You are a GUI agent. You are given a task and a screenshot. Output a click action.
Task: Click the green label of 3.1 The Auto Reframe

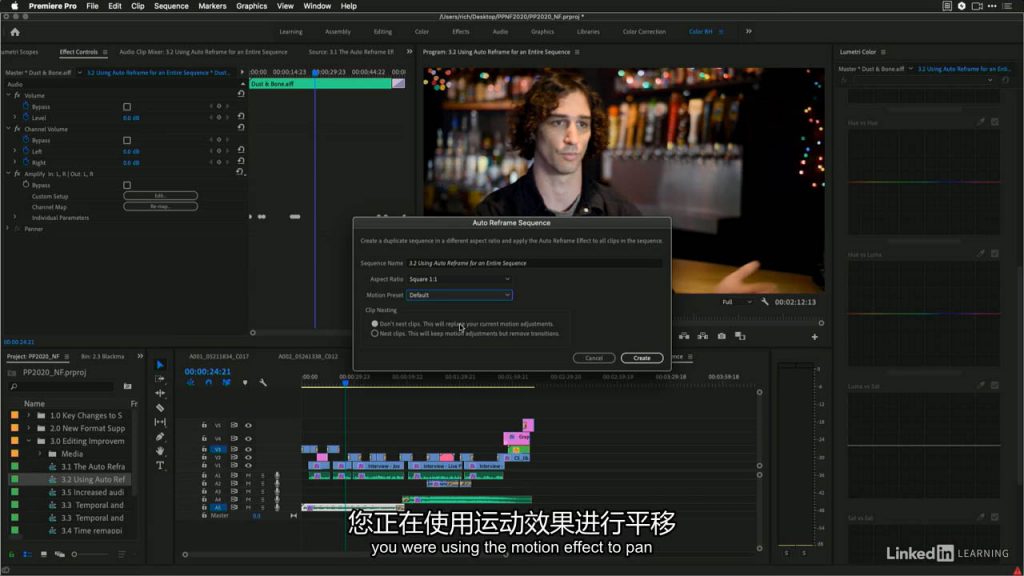14,467
